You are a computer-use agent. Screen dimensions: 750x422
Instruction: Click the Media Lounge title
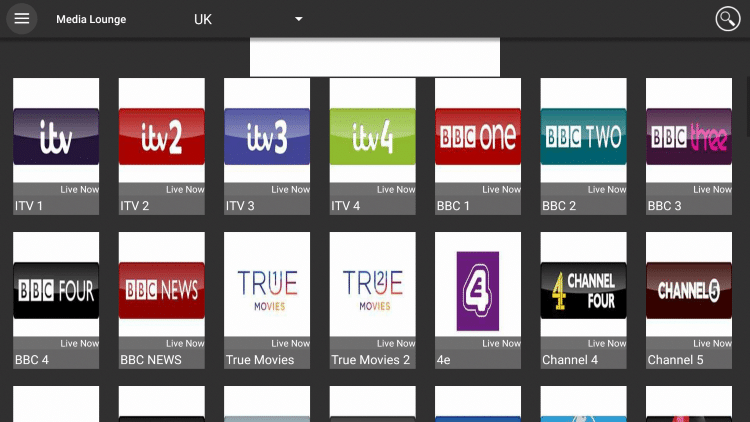(91, 19)
